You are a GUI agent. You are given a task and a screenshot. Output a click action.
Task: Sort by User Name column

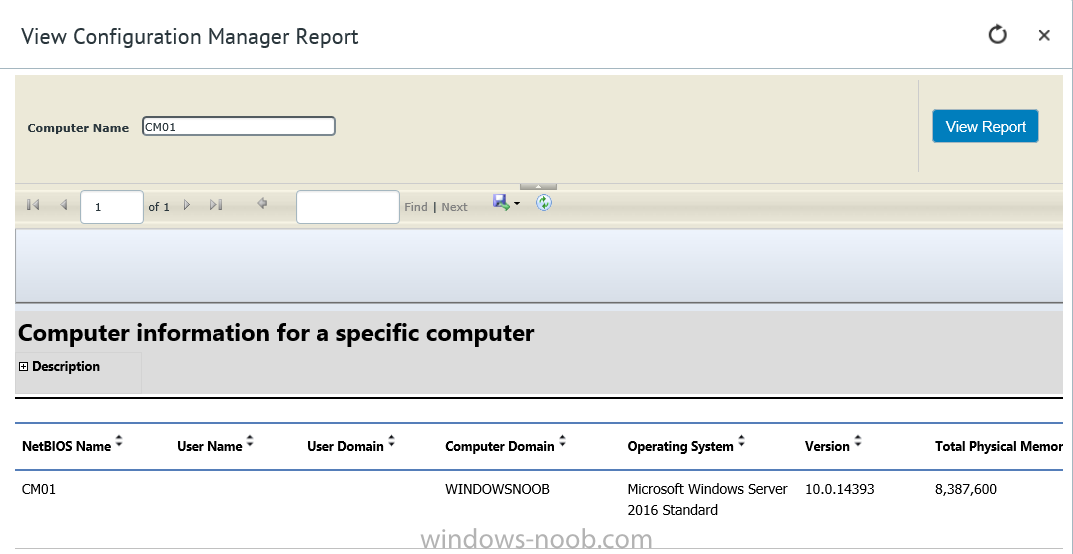250,442
